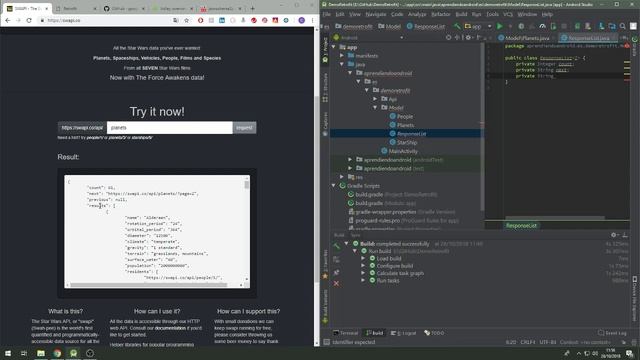Image resolution: width=640 pixels, height=360 pixels.
Task: Click the ResponseList breadcrumb under the editor
Action: click(521, 225)
